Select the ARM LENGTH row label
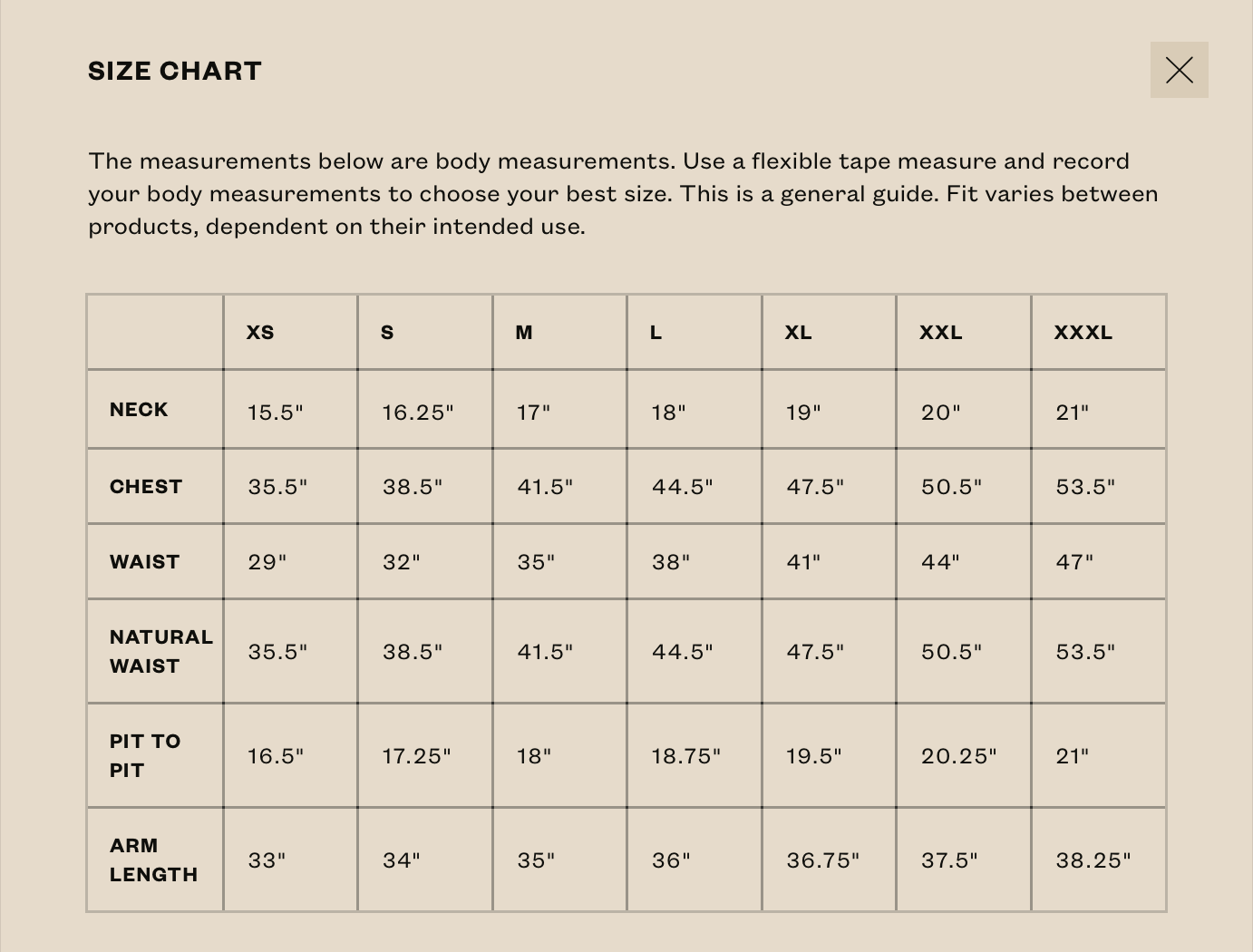1253x952 pixels. (x=153, y=860)
